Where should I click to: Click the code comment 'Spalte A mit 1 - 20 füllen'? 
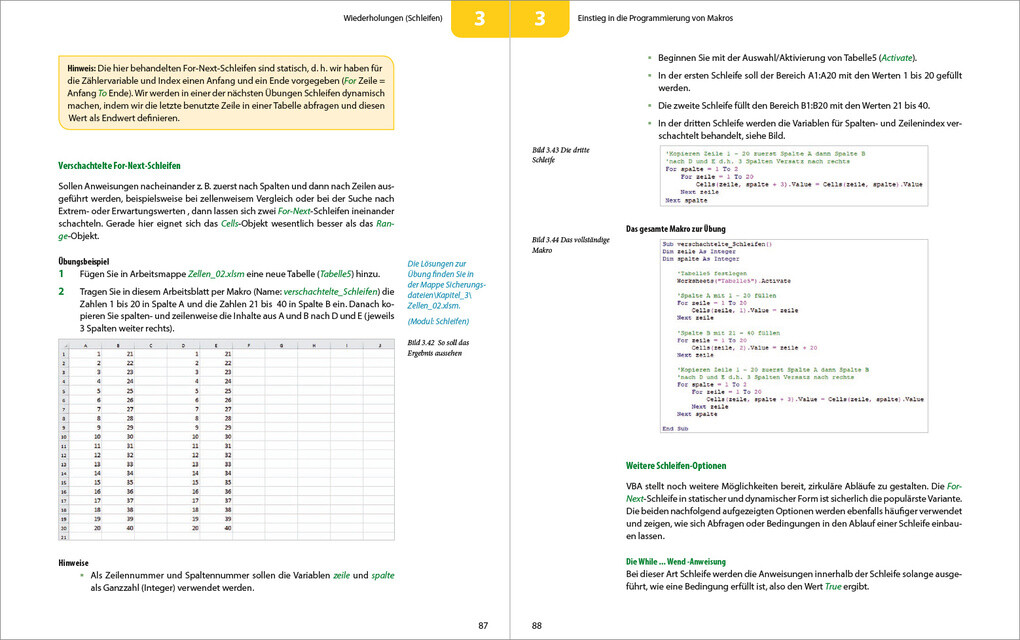[x=726, y=296]
